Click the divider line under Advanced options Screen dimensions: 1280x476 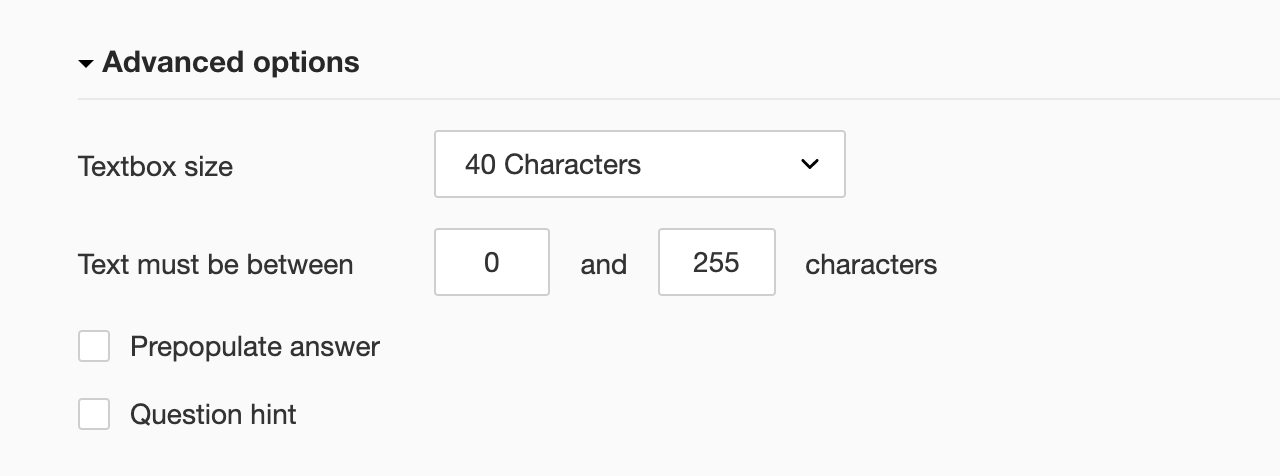(x=678, y=99)
